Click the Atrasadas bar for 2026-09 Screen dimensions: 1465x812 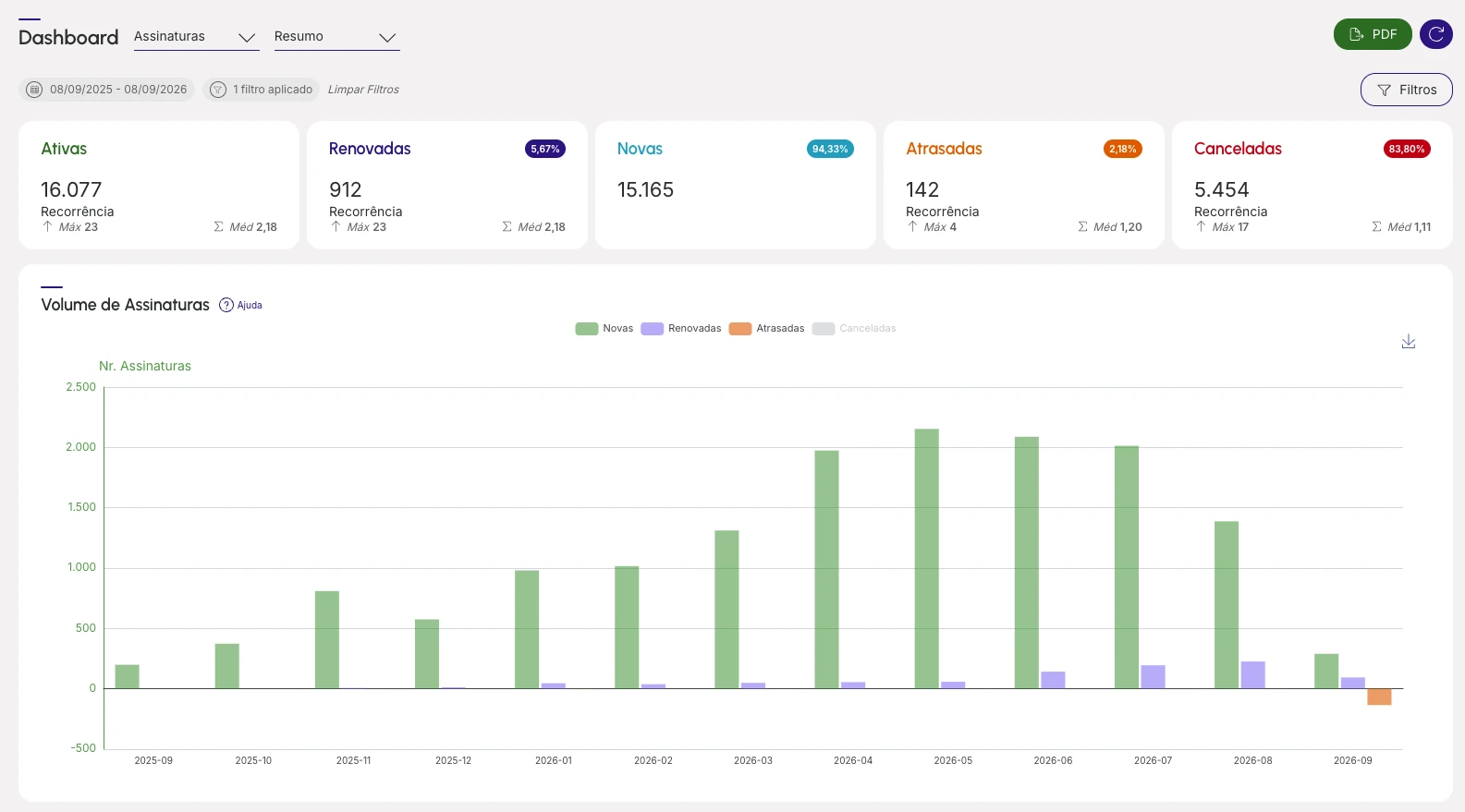click(1379, 697)
